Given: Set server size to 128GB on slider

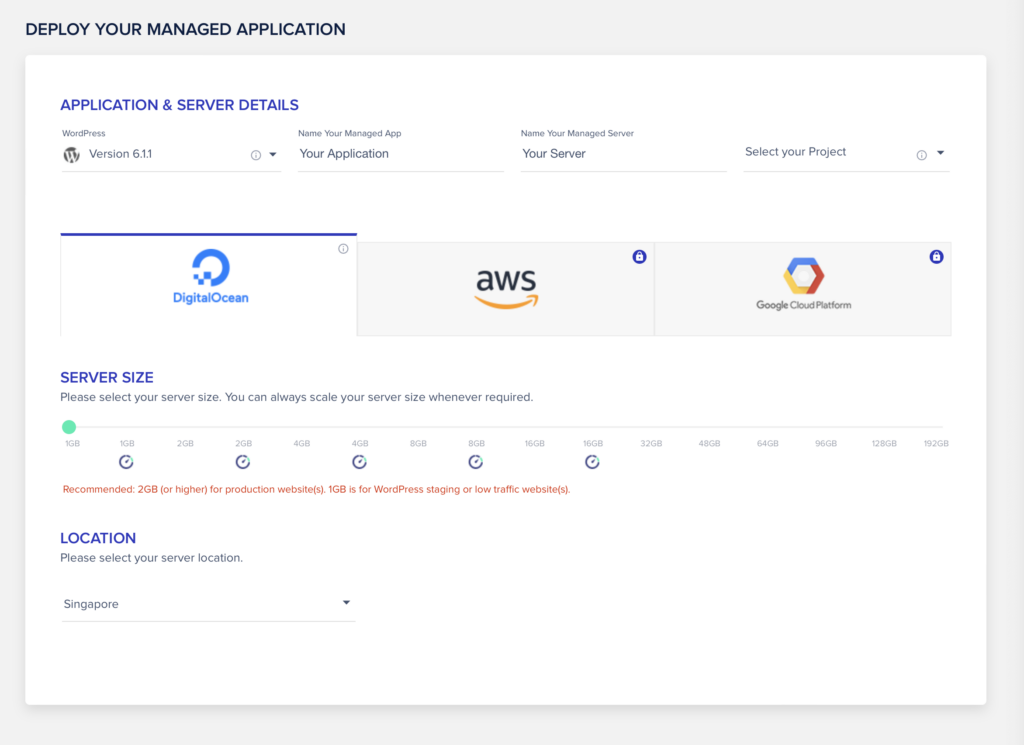Looking at the screenshot, I should point(884,443).
